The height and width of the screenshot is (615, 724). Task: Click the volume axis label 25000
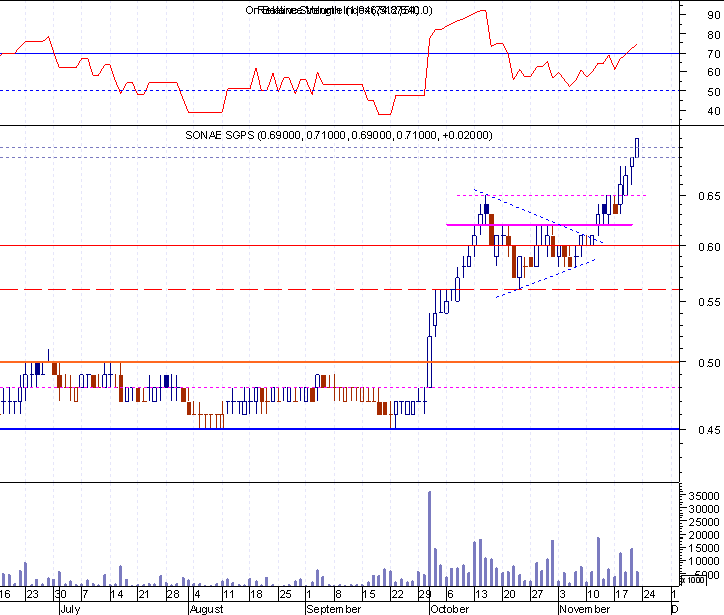pyautogui.click(x=704, y=522)
